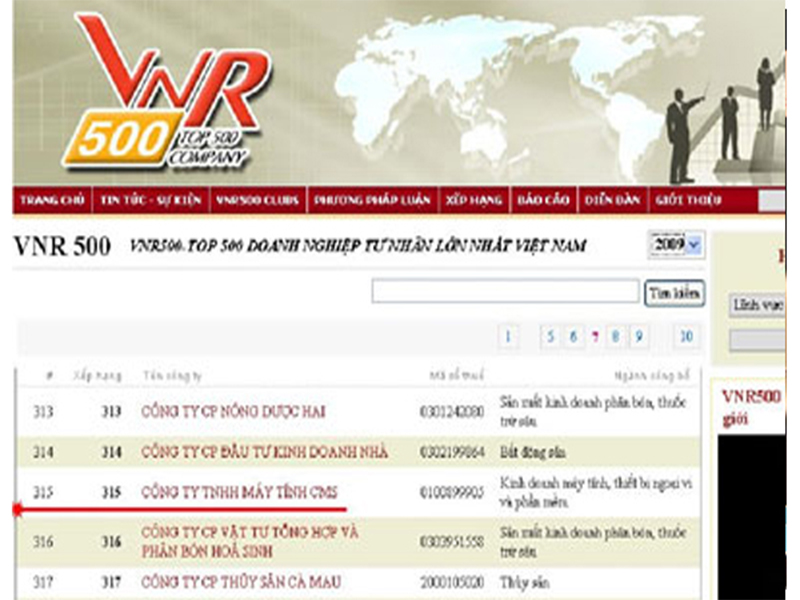
Task: Click bold rank number 316
Action: coord(111,541)
